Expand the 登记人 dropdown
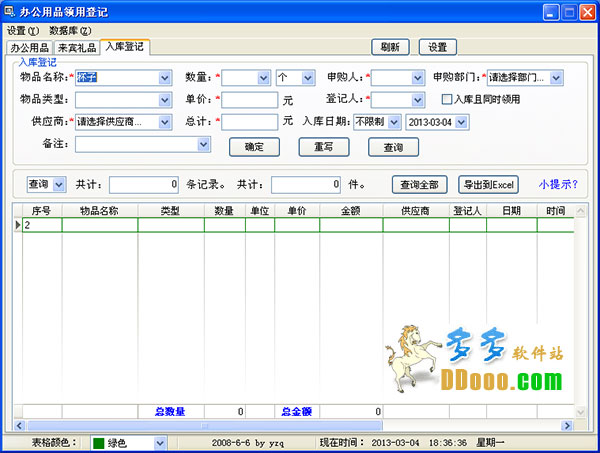Image resolution: width=600 pixels, height=453 pixels. pos(418,100)
